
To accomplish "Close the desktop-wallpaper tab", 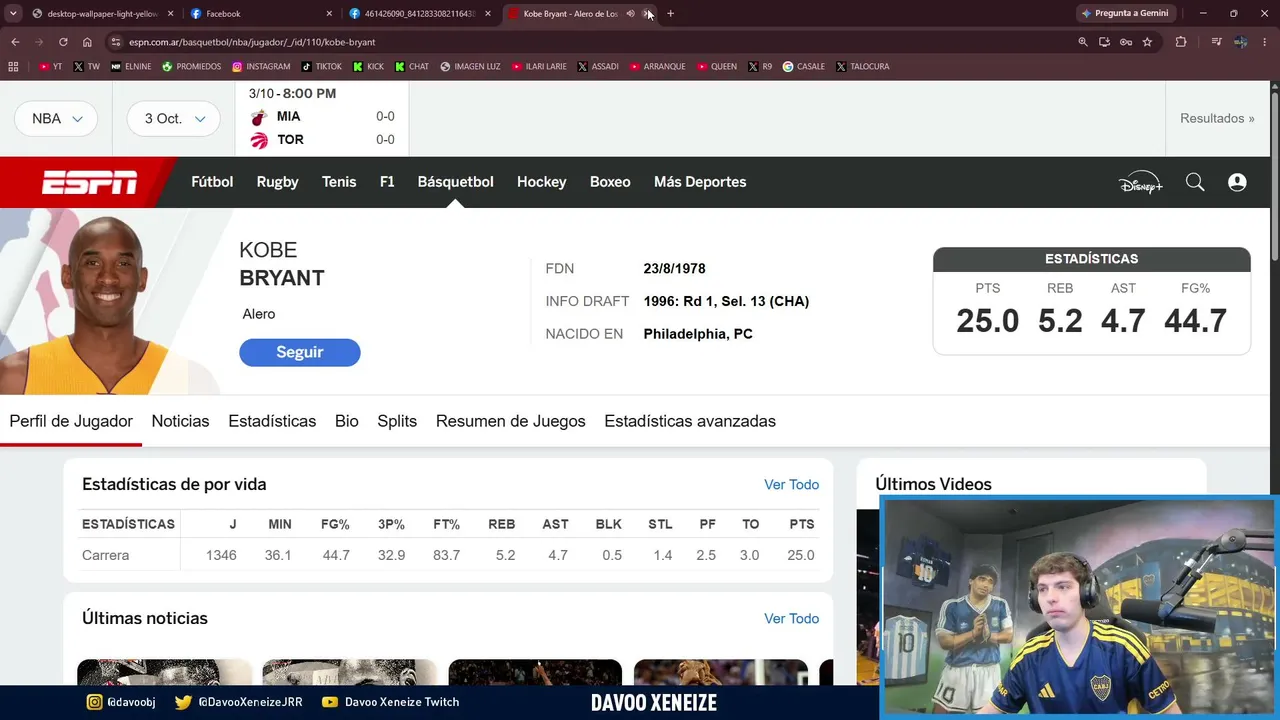I will [x=170, y=14].
